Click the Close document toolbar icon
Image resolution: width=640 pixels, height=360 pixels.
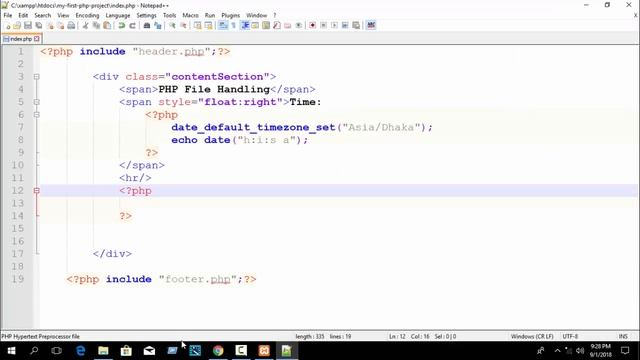pyautogui.click(x=50, y=25)
